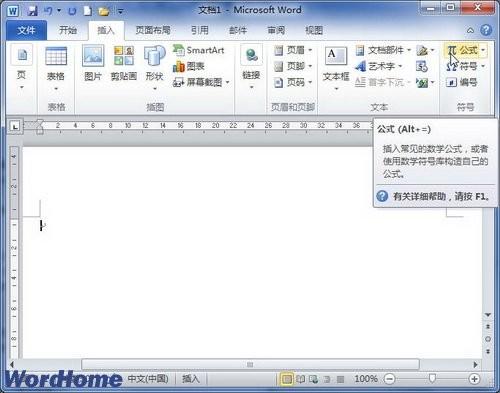This screenshot has height=393, width=500.
Task: Click the 编号 (Number) button
Action: tap(462, 82)
